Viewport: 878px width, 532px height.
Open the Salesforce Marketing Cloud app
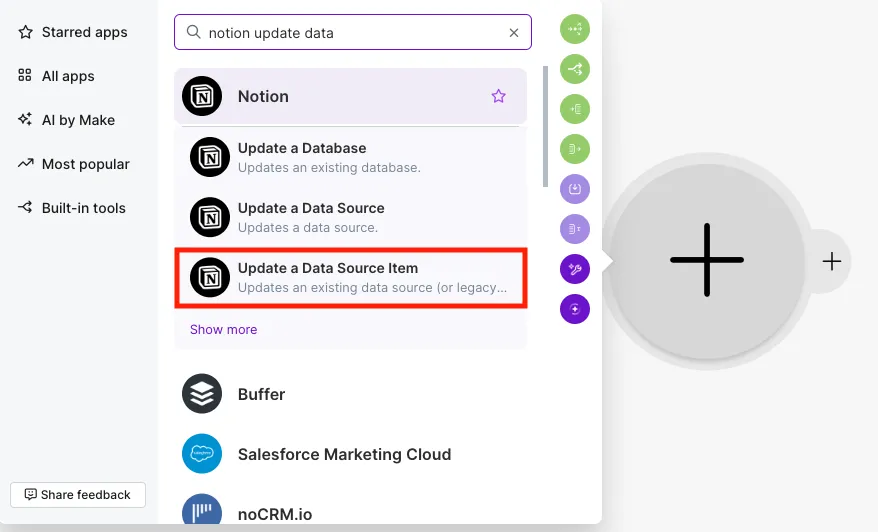coord(351,454)
